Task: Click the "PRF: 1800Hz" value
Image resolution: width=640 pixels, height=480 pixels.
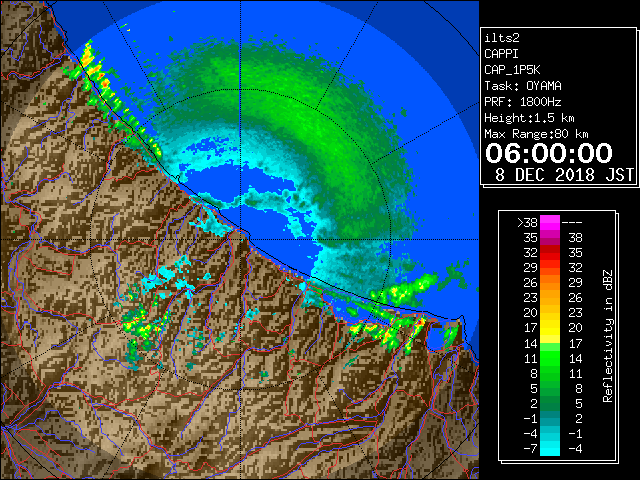Action: pyautogui.click(x=523, y=102)
